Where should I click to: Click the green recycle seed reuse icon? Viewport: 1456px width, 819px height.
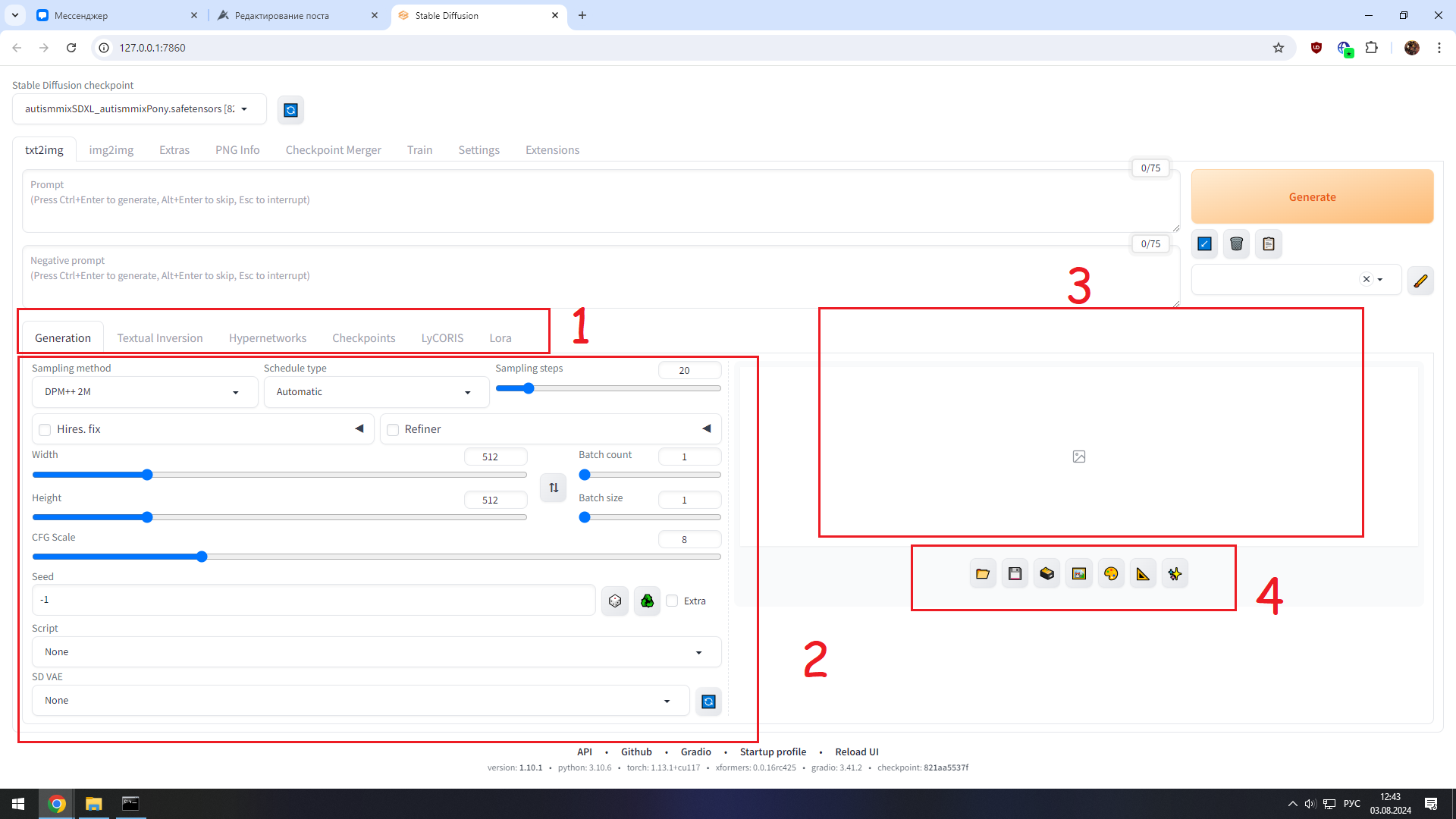(x=647, y=601)
